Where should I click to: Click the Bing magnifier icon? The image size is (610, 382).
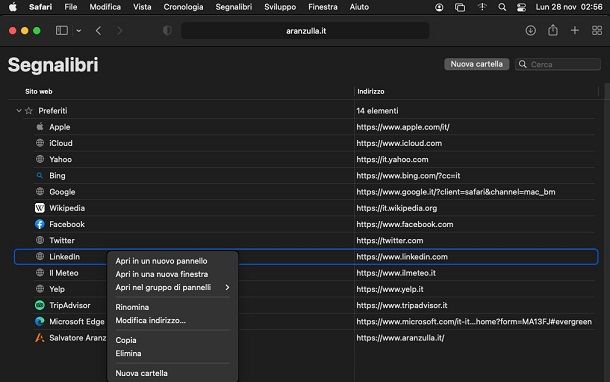pos(40,175)
